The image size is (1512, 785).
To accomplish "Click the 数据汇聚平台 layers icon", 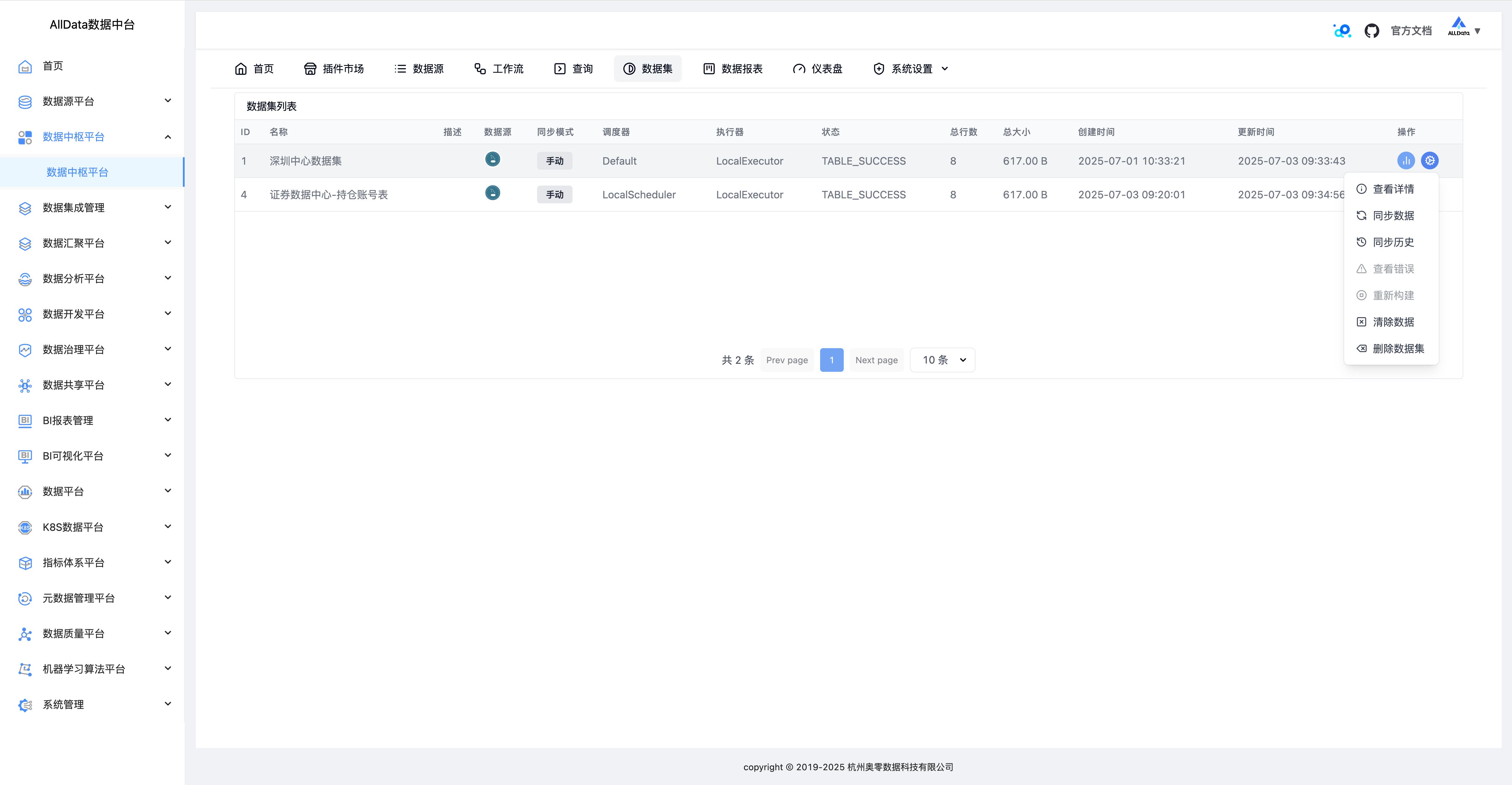I will tap(25, 244).
